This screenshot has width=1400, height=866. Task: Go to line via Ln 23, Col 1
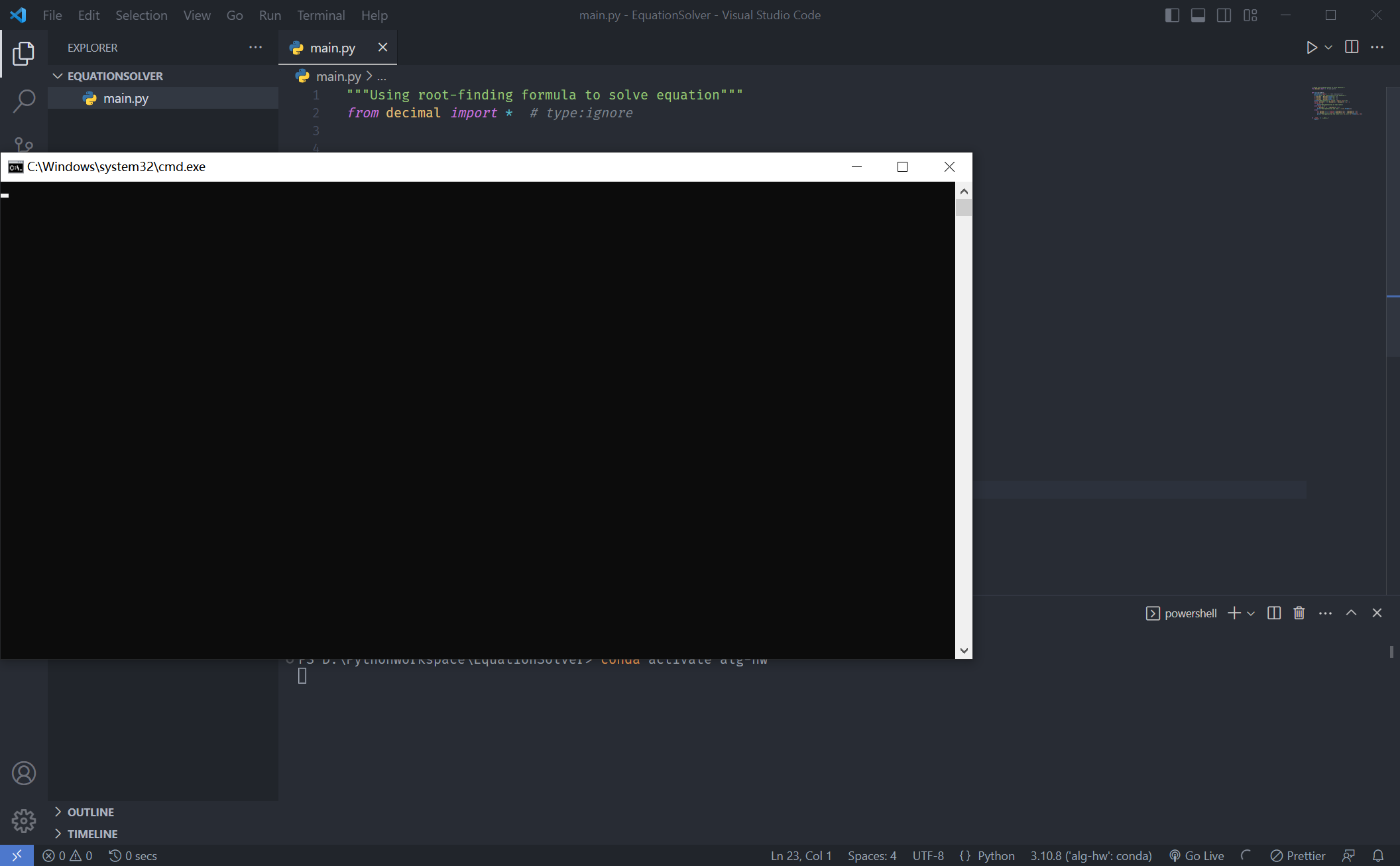[801, 856]
